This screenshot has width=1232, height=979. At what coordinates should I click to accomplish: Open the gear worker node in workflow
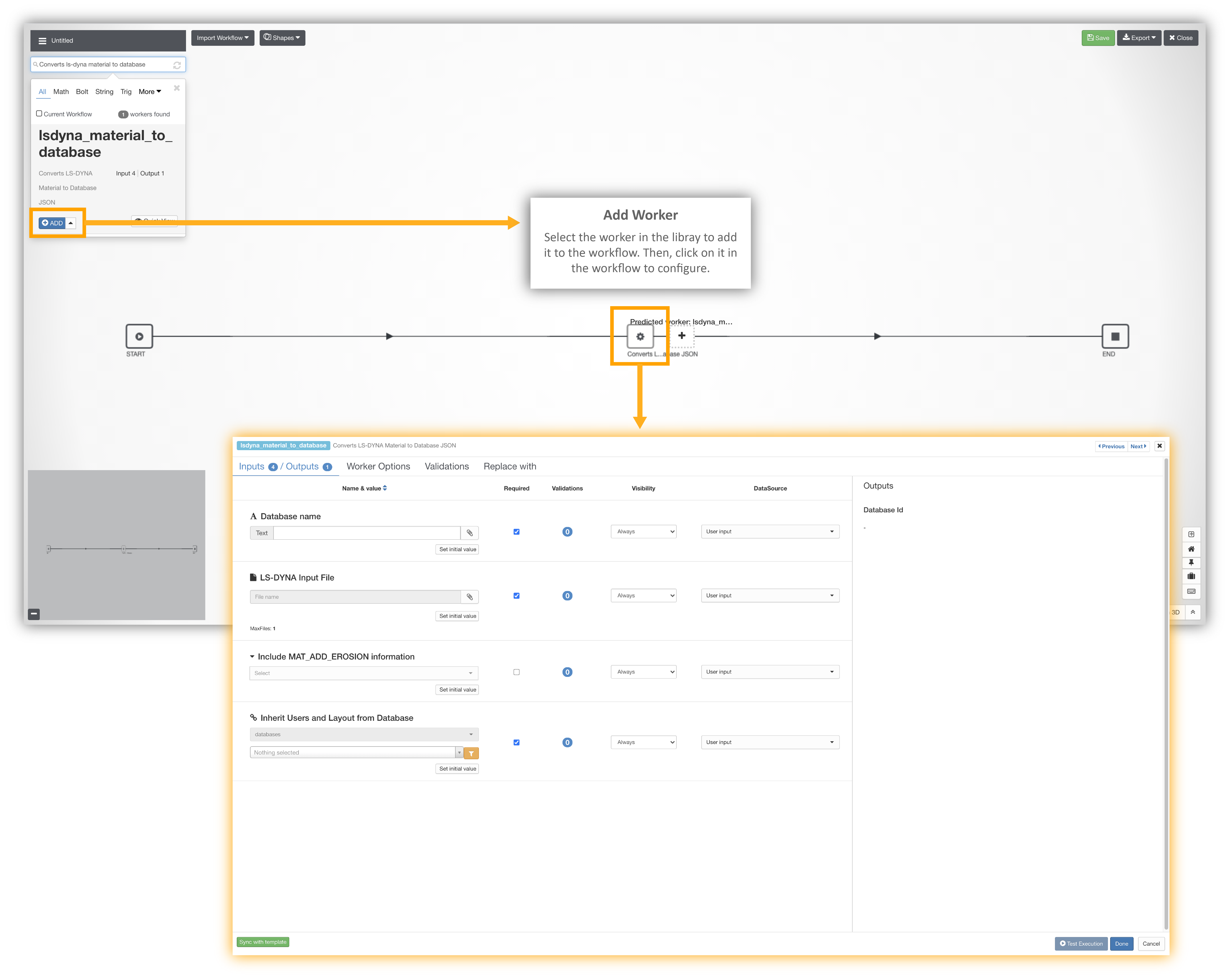tap(640, 336)
